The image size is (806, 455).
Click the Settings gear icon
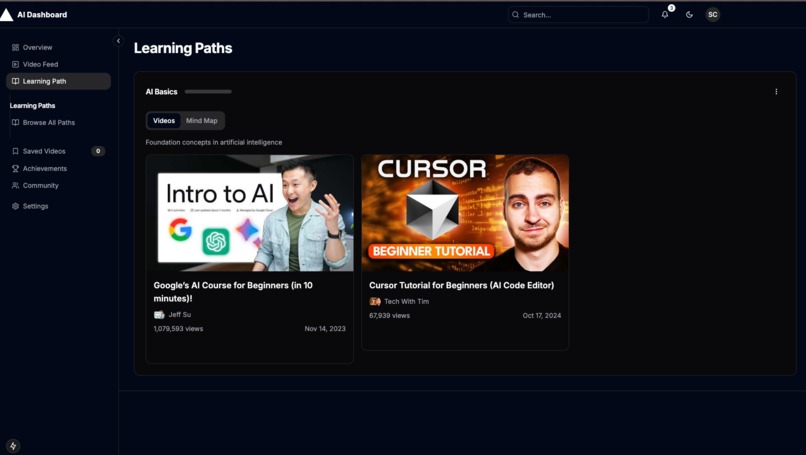click(x=15, y=206)
